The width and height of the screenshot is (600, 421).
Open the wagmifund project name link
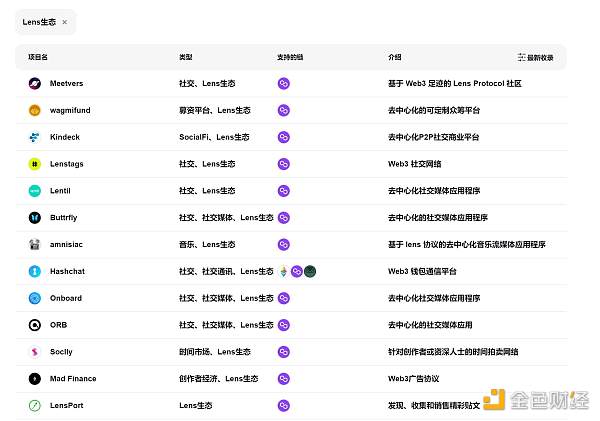coord(70,110)
